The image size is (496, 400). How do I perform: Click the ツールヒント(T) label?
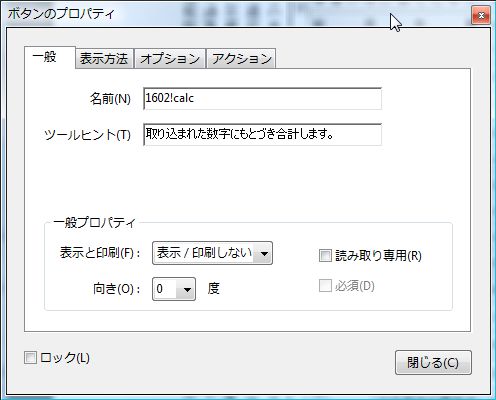[x=87, y=135]
